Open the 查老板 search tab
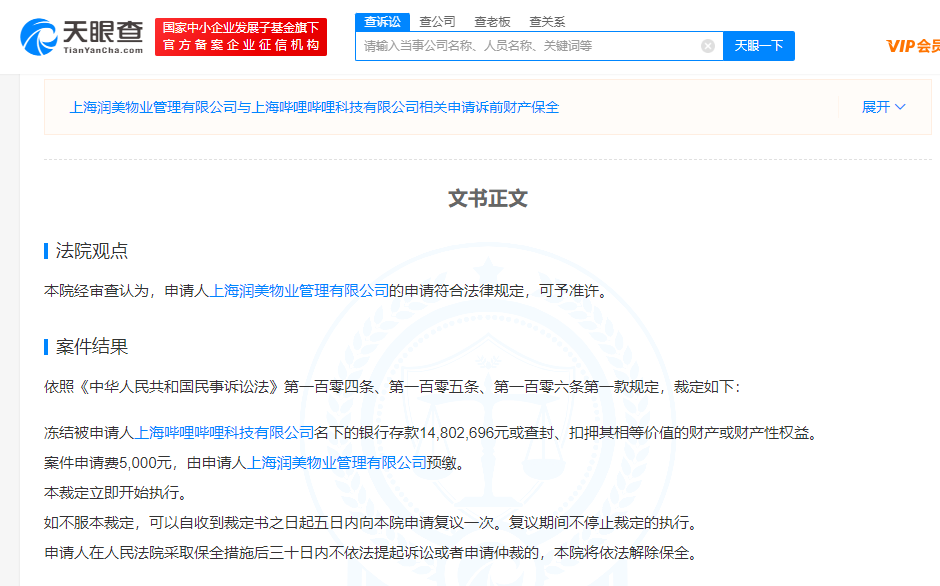This screenshot has width=940, height=586. tap(492, 21)
